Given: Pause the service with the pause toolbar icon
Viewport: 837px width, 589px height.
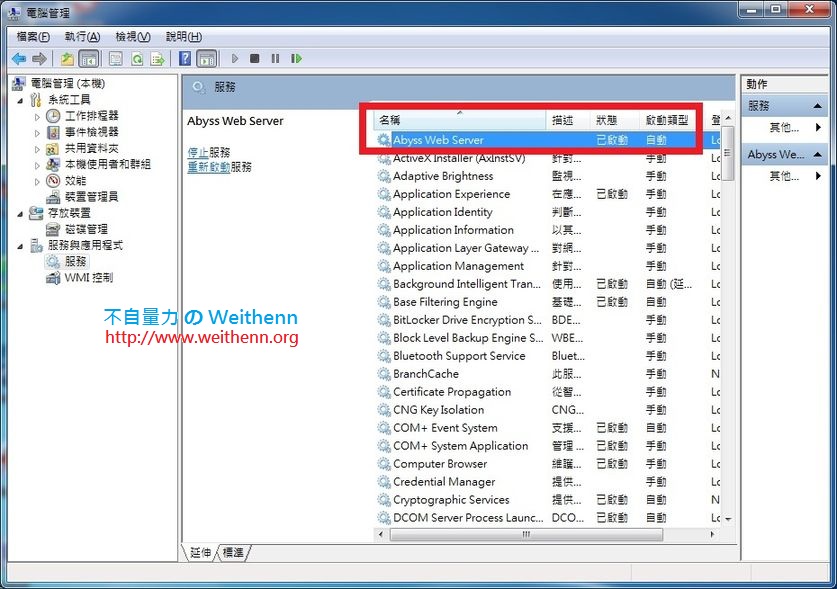Looking at the screenshot, I should (274, 58).
